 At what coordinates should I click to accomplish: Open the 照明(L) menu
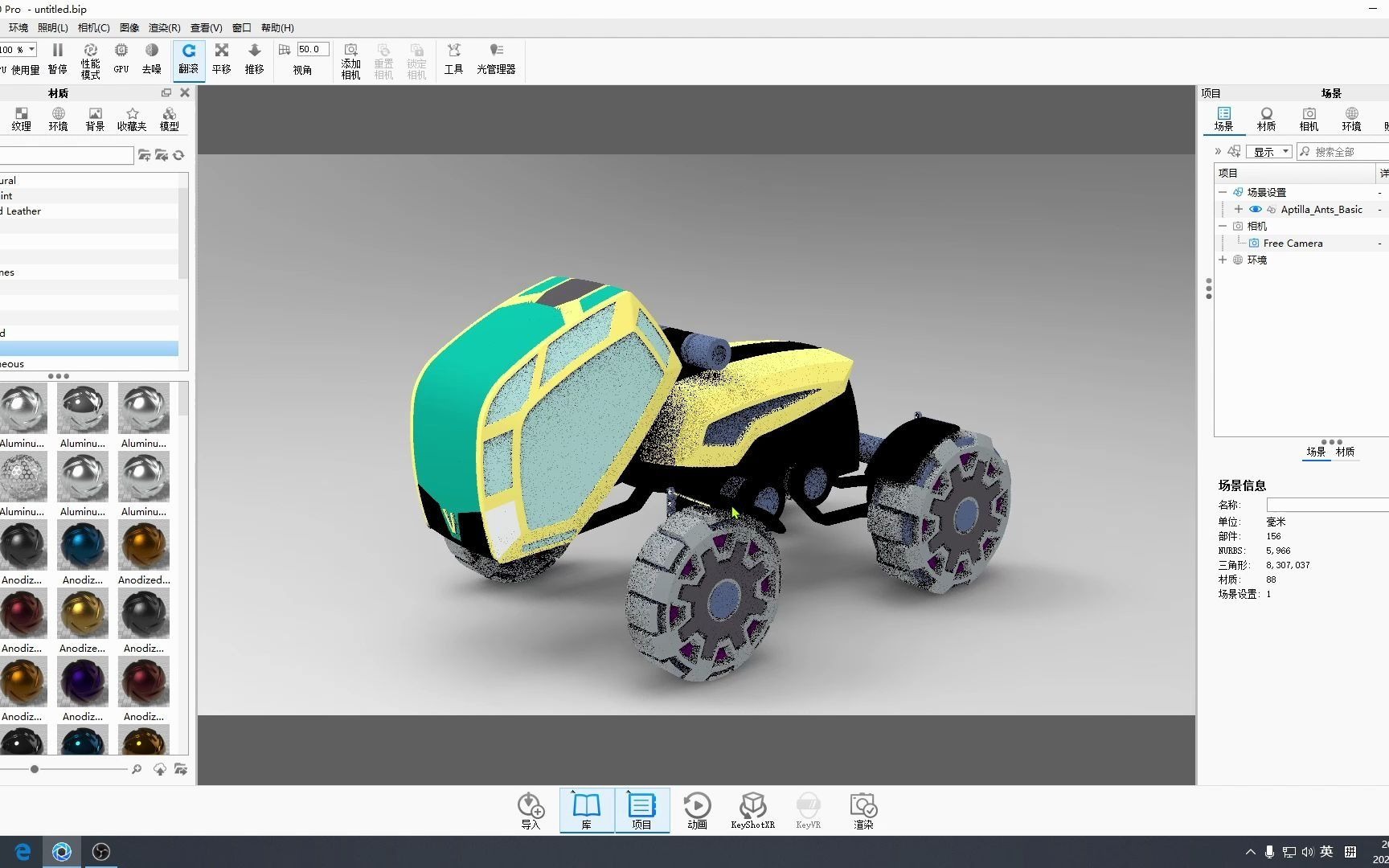pyautogui.click(x=53, y=28)
